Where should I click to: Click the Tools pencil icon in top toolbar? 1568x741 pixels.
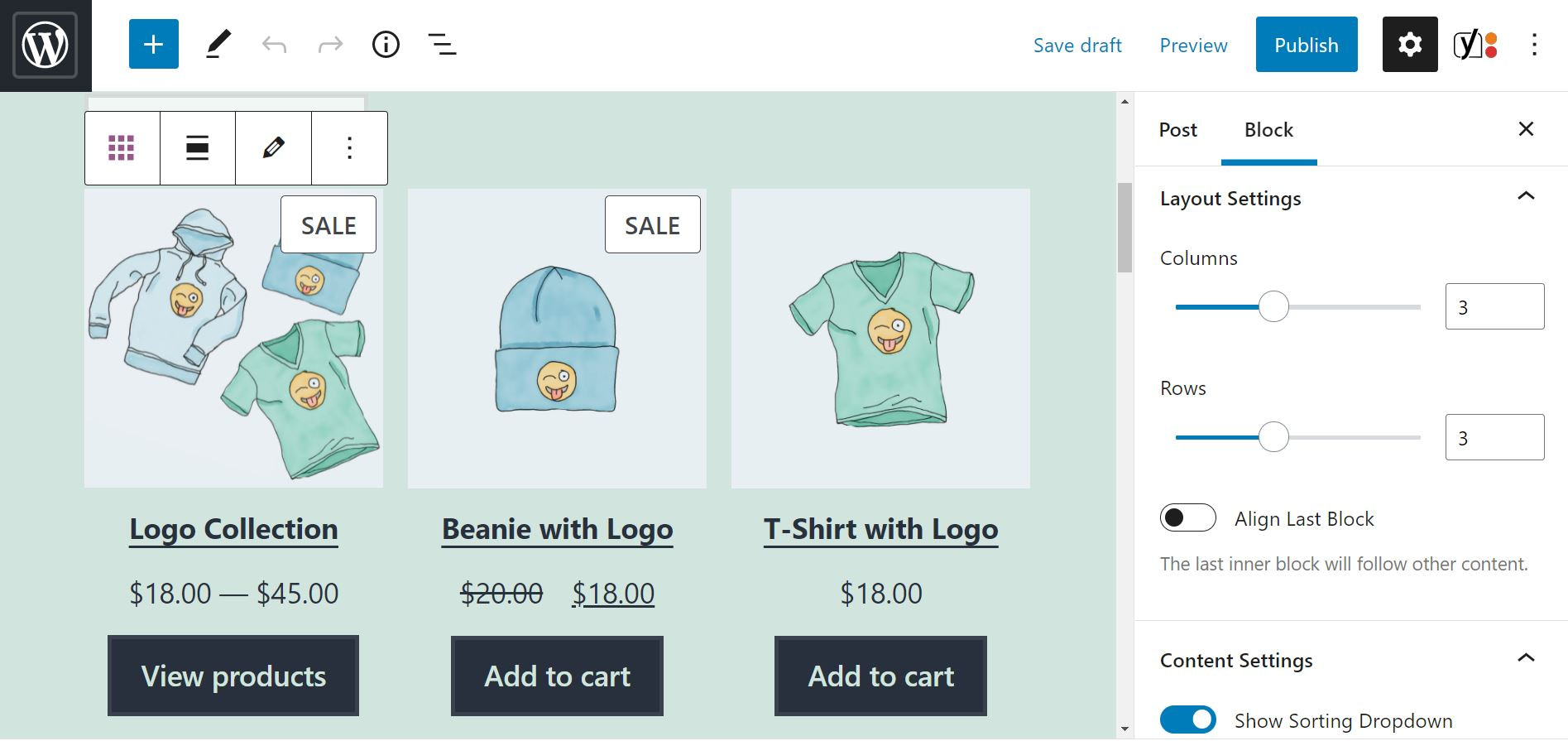coord(217,44)
